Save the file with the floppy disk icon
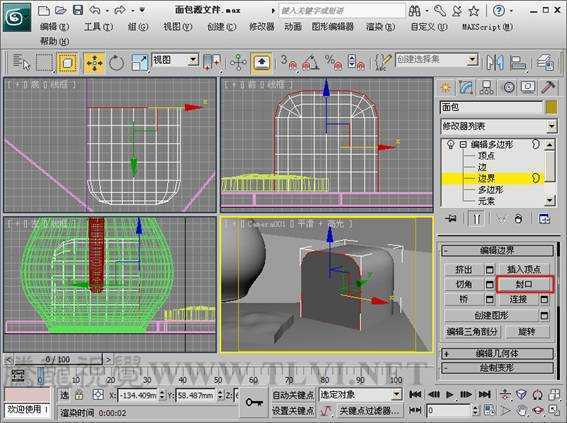The width and height of the screenshot is (567, 423). (78, 10)
